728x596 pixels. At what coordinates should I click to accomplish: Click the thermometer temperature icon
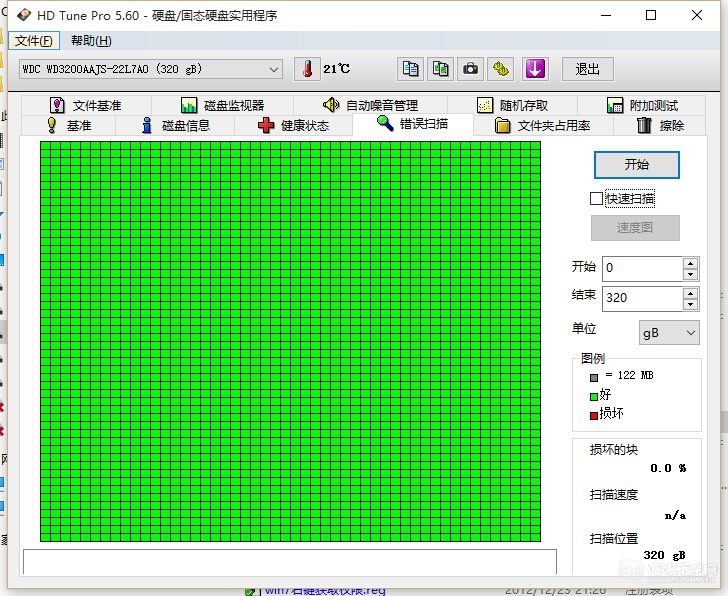click(307, 69)
